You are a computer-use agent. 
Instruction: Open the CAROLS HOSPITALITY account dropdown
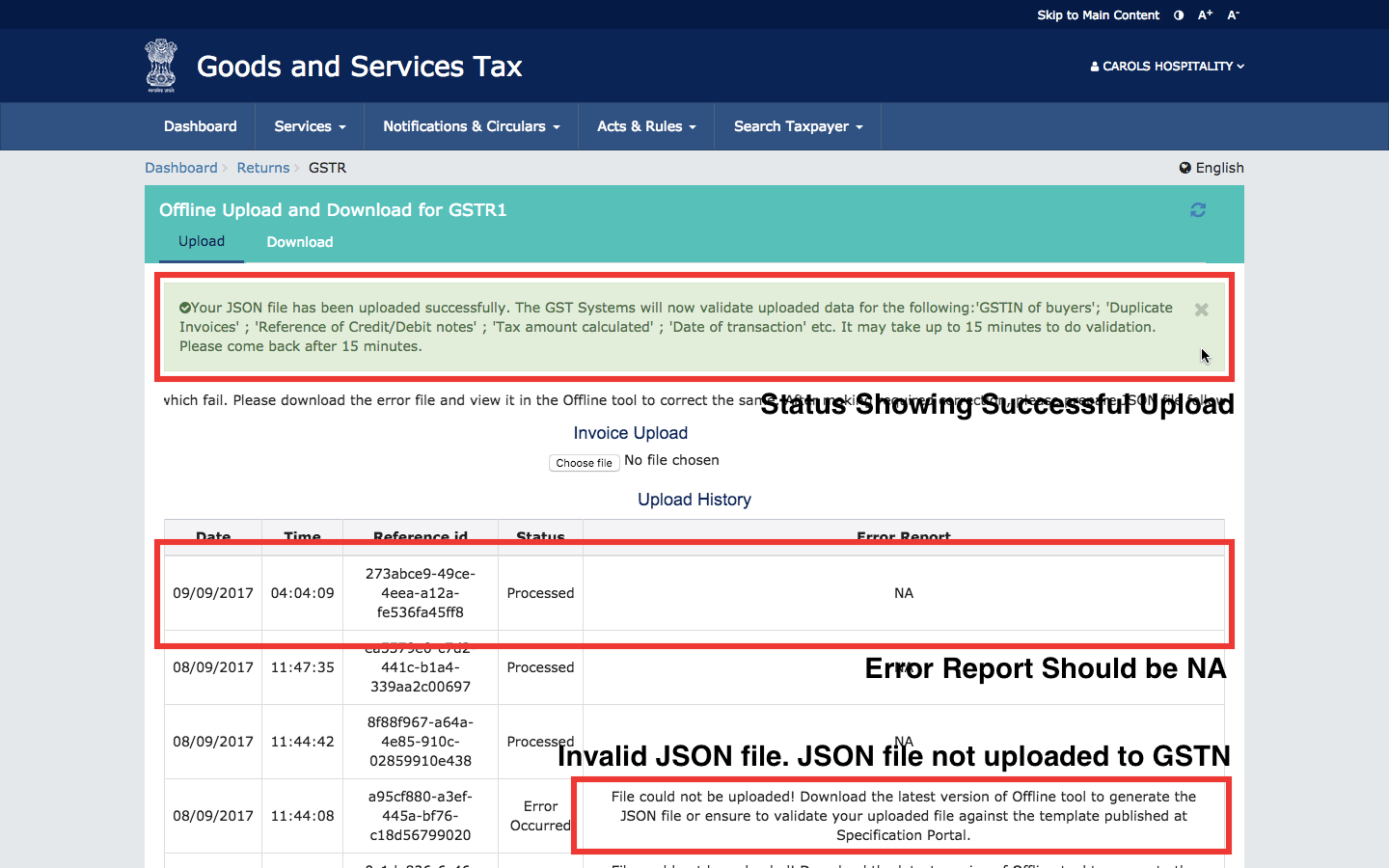(1167, 66)
